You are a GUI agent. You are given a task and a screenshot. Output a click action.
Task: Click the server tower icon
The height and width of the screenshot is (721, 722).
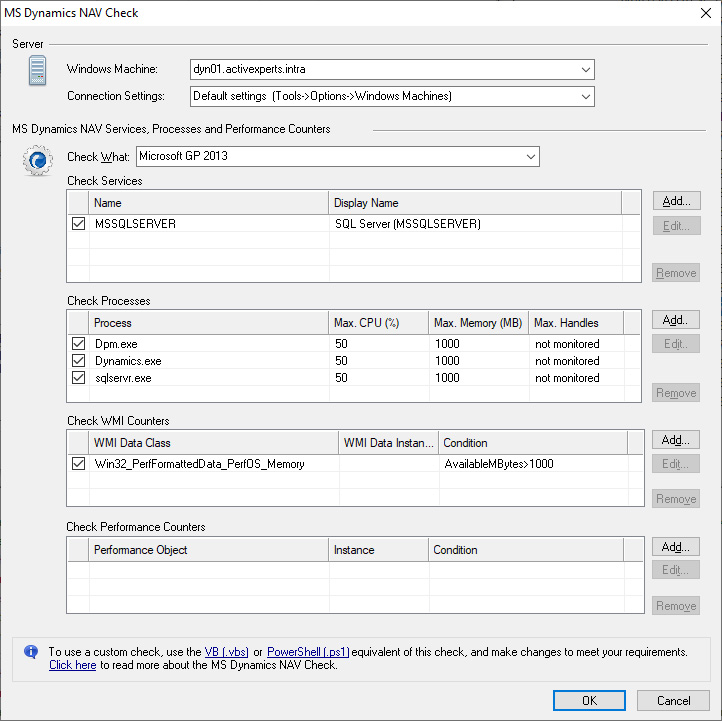pos(37,70)
